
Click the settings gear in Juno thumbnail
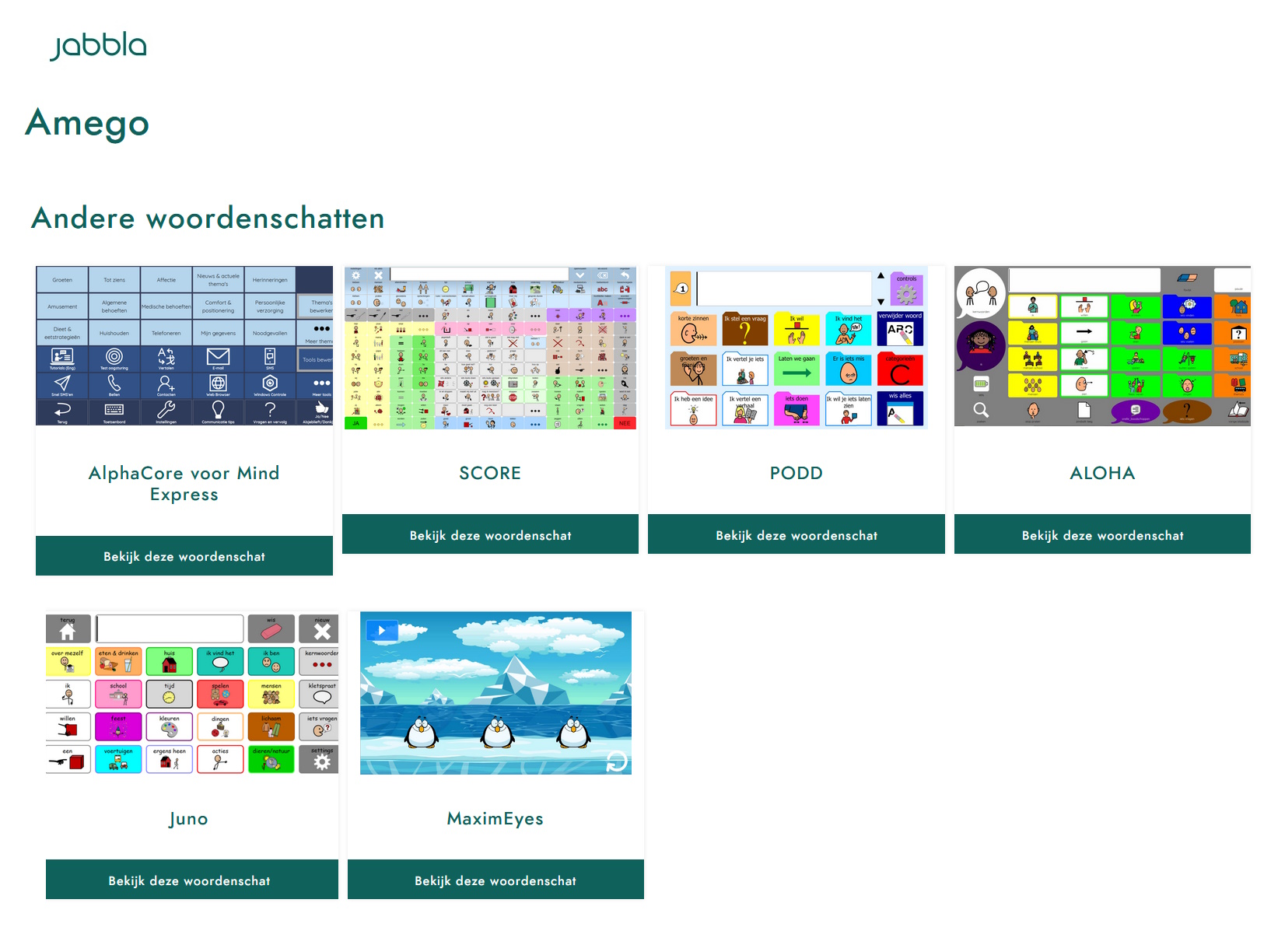pos(321,761)
